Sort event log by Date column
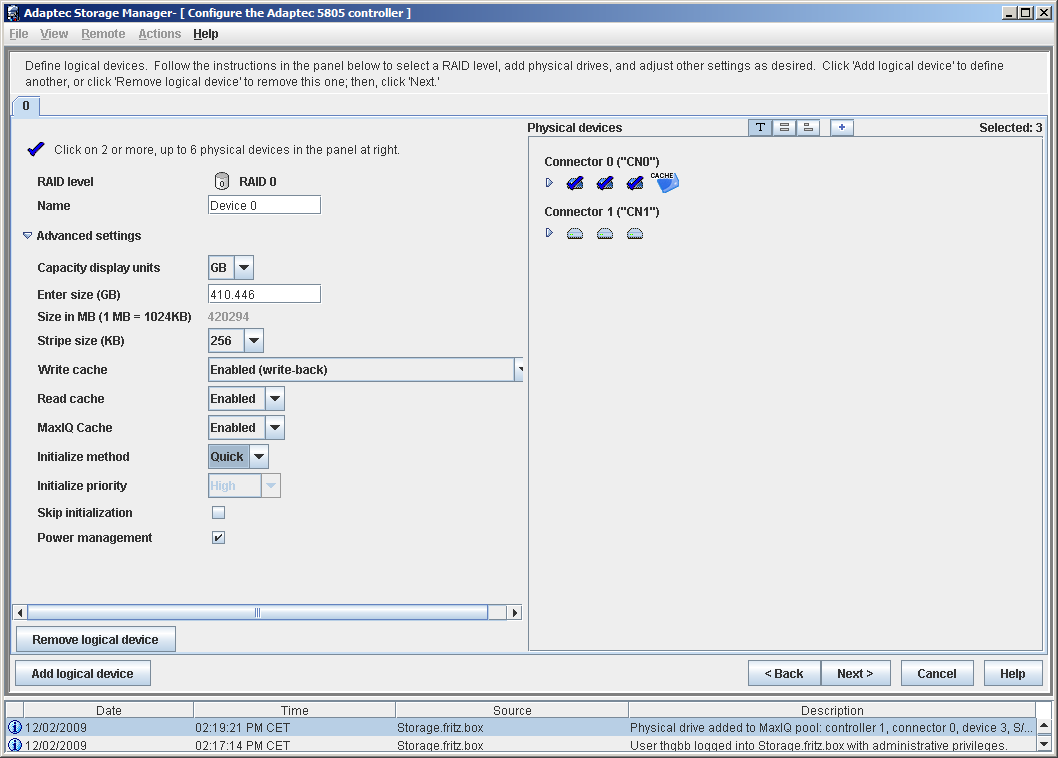The image size is (1058, 758). point(109,710)
